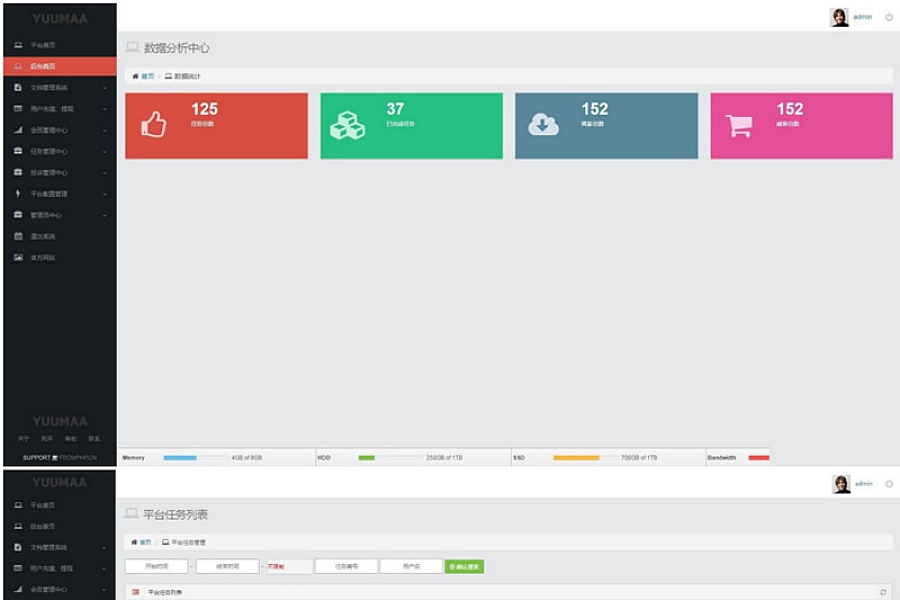
Task: Open the red-text status dropdown in filter row
Action: click(x=289, y=566)
